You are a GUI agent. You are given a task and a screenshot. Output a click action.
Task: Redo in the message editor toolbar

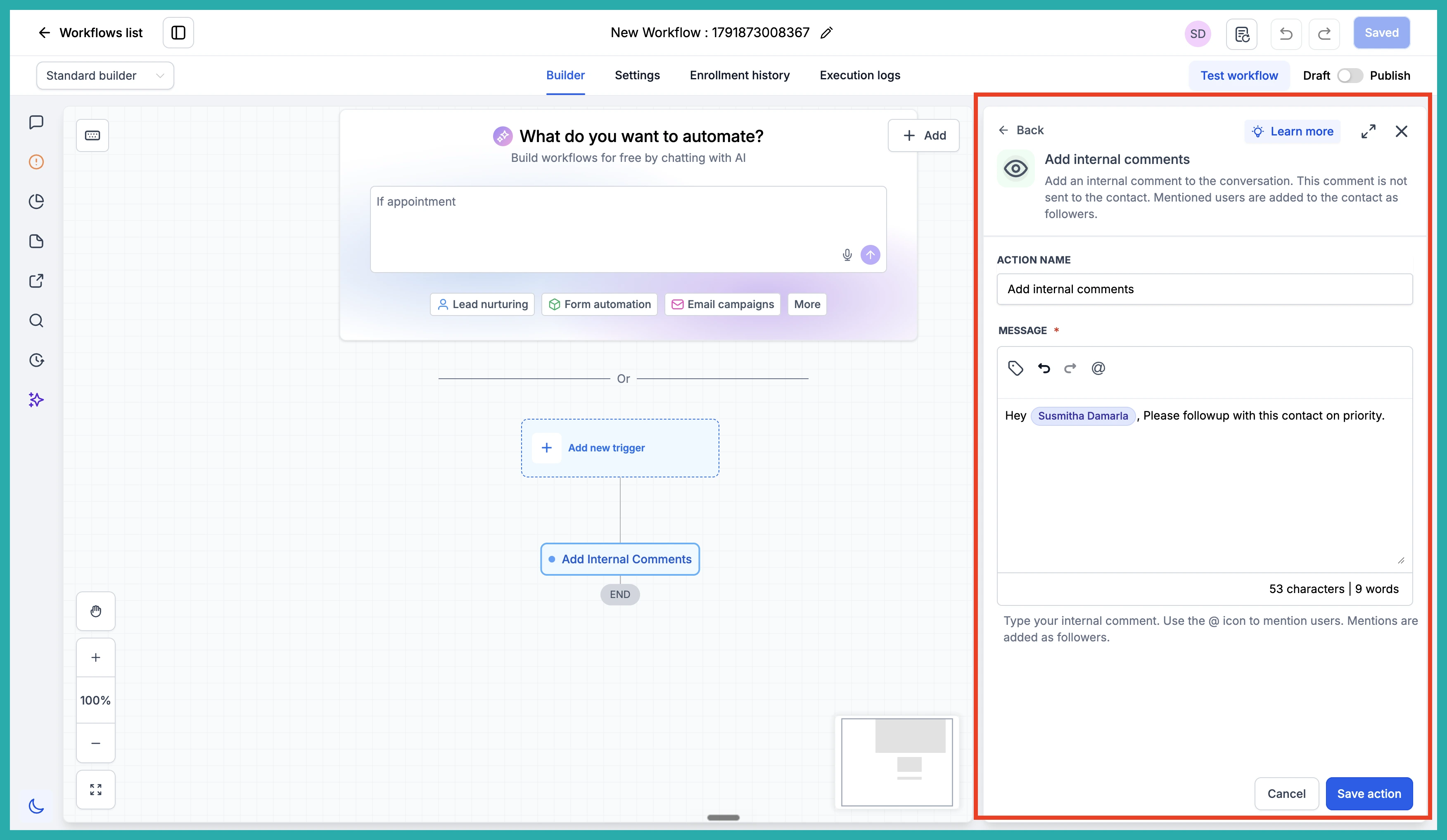coord(1070,368)
